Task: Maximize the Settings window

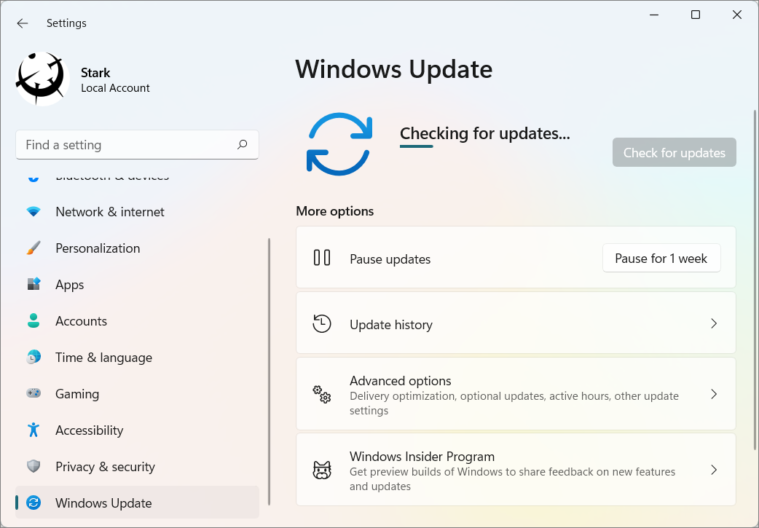Action: (x=696, y=15)
